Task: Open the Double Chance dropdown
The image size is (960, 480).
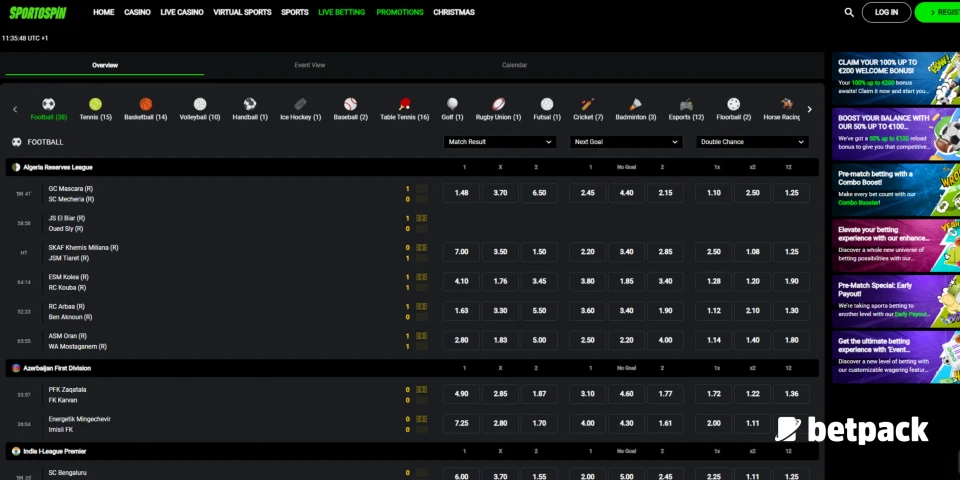Action: [752, 142]
